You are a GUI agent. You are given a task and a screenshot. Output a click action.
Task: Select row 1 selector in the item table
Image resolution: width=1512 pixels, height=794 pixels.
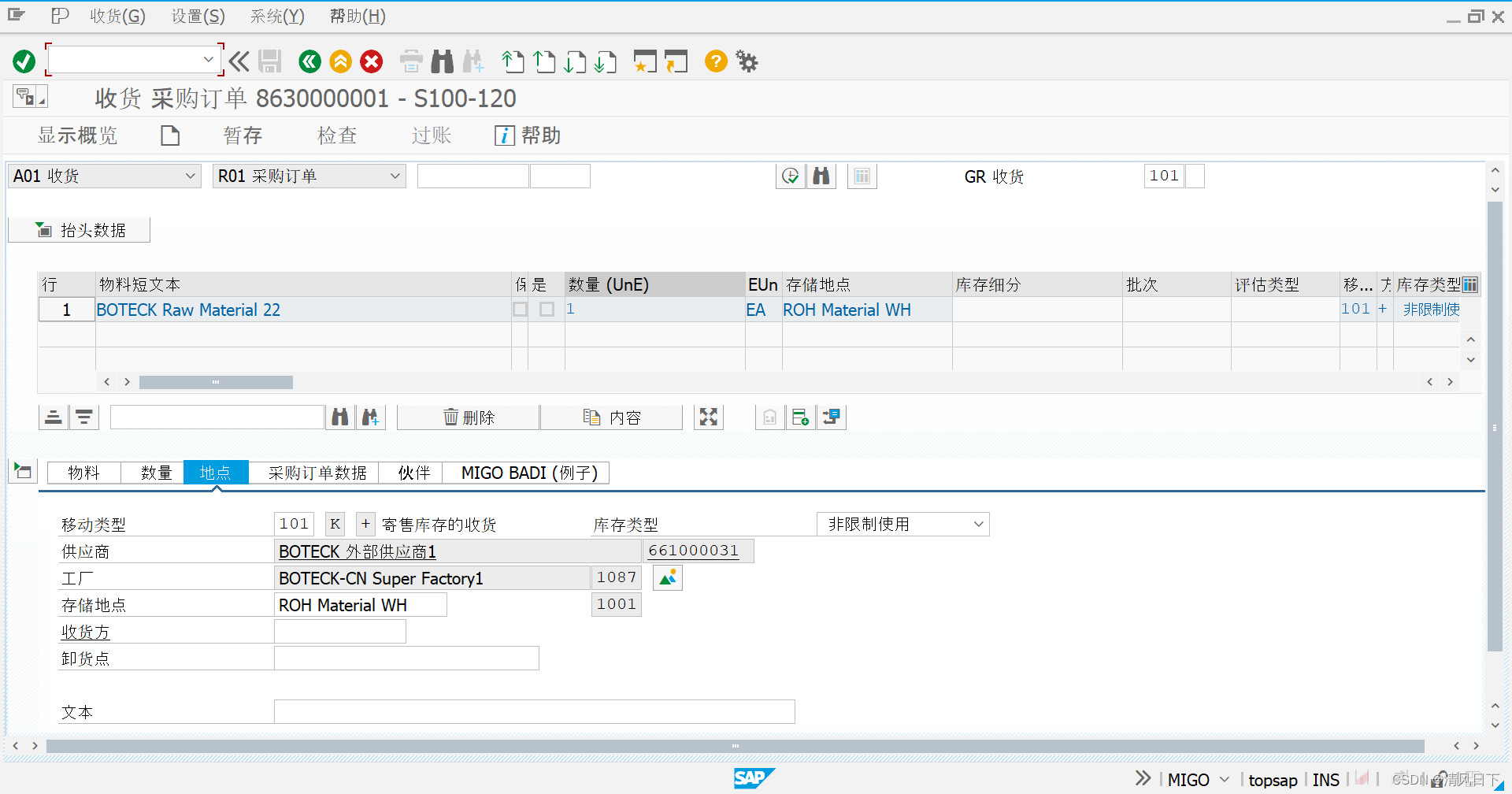[67, 310]
